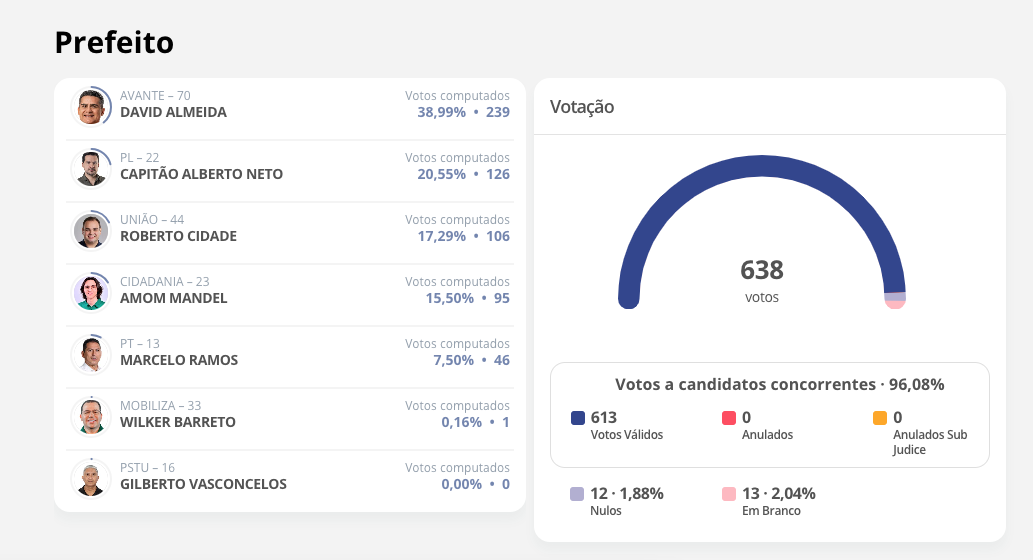1033x560 pixels.
Task: Select the AMOM MANDEL candidate row name
Action: click(x=173, y=298)
